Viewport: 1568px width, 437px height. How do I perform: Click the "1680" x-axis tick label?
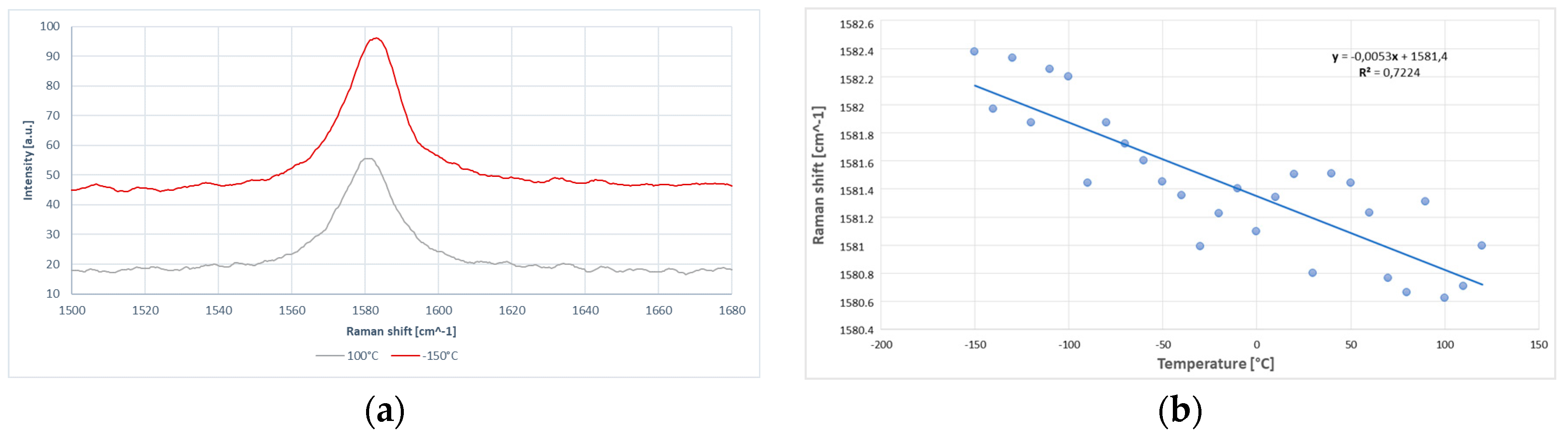tap(732, 311)
